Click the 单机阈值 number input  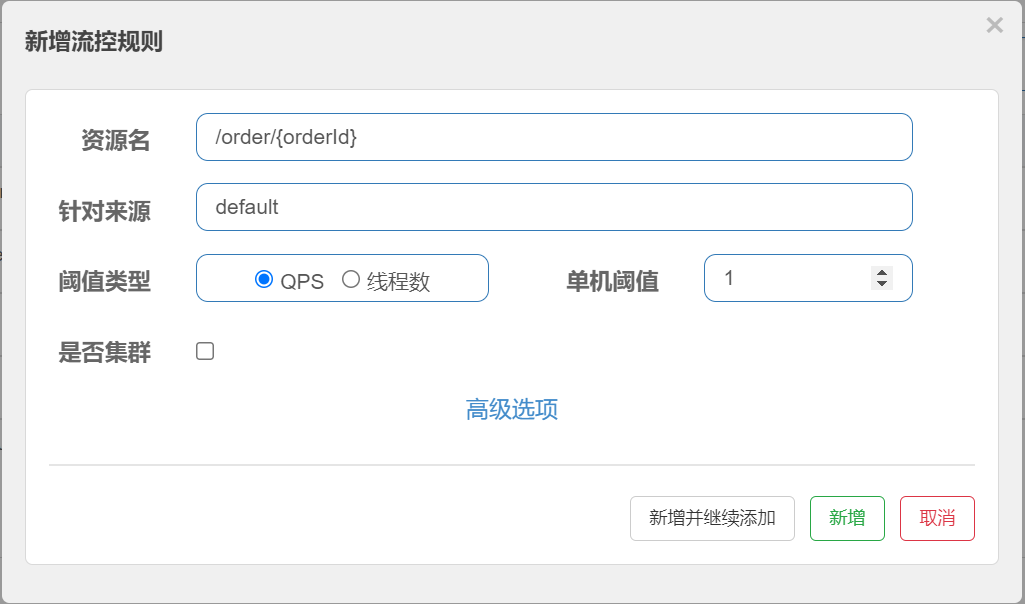[808, 278]
